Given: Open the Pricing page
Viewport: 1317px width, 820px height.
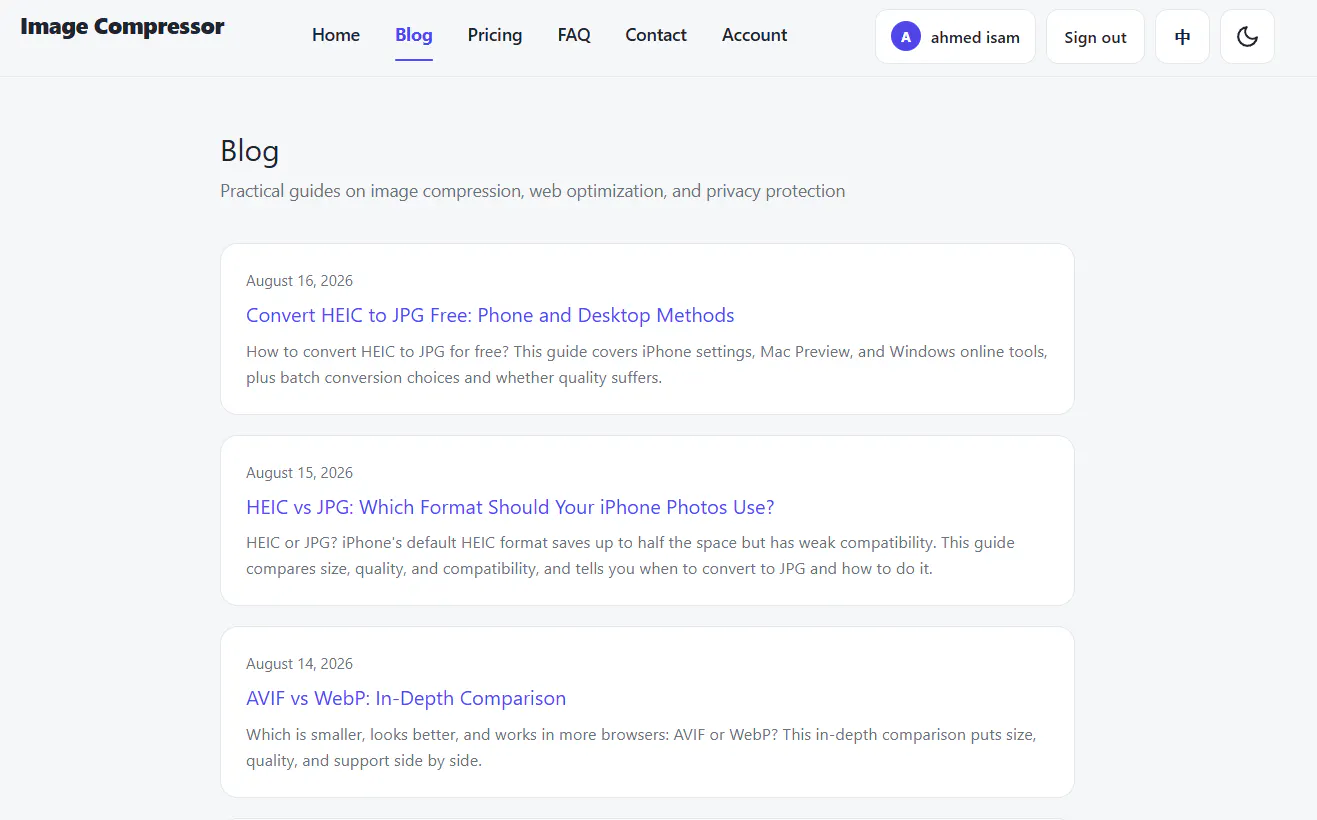Looking at the screenshot, I should [x=495, y=35].
